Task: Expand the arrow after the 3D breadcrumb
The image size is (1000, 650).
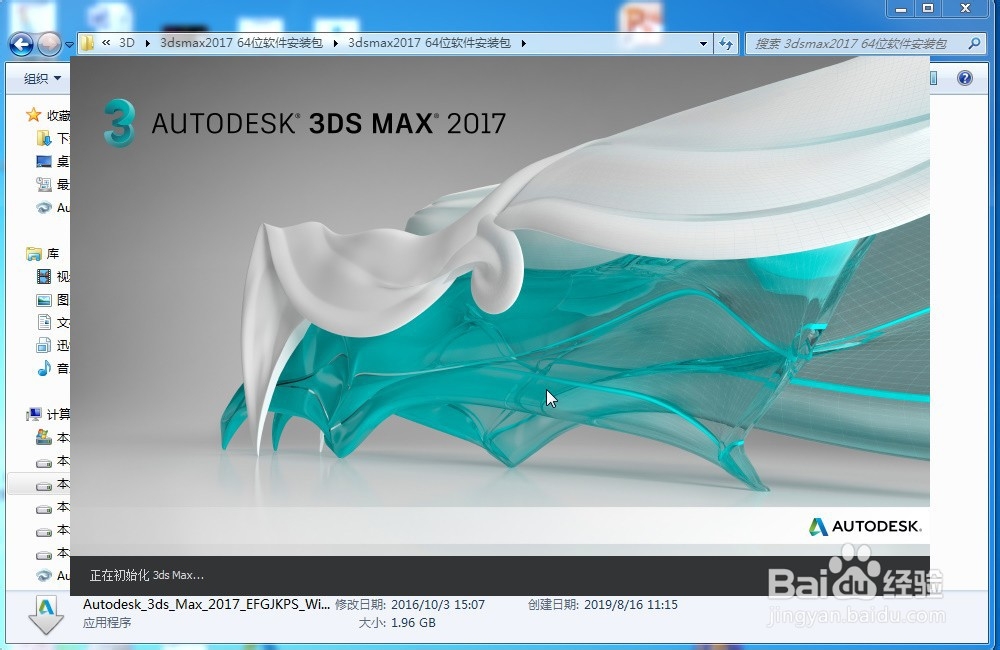Action: point(147,43)
